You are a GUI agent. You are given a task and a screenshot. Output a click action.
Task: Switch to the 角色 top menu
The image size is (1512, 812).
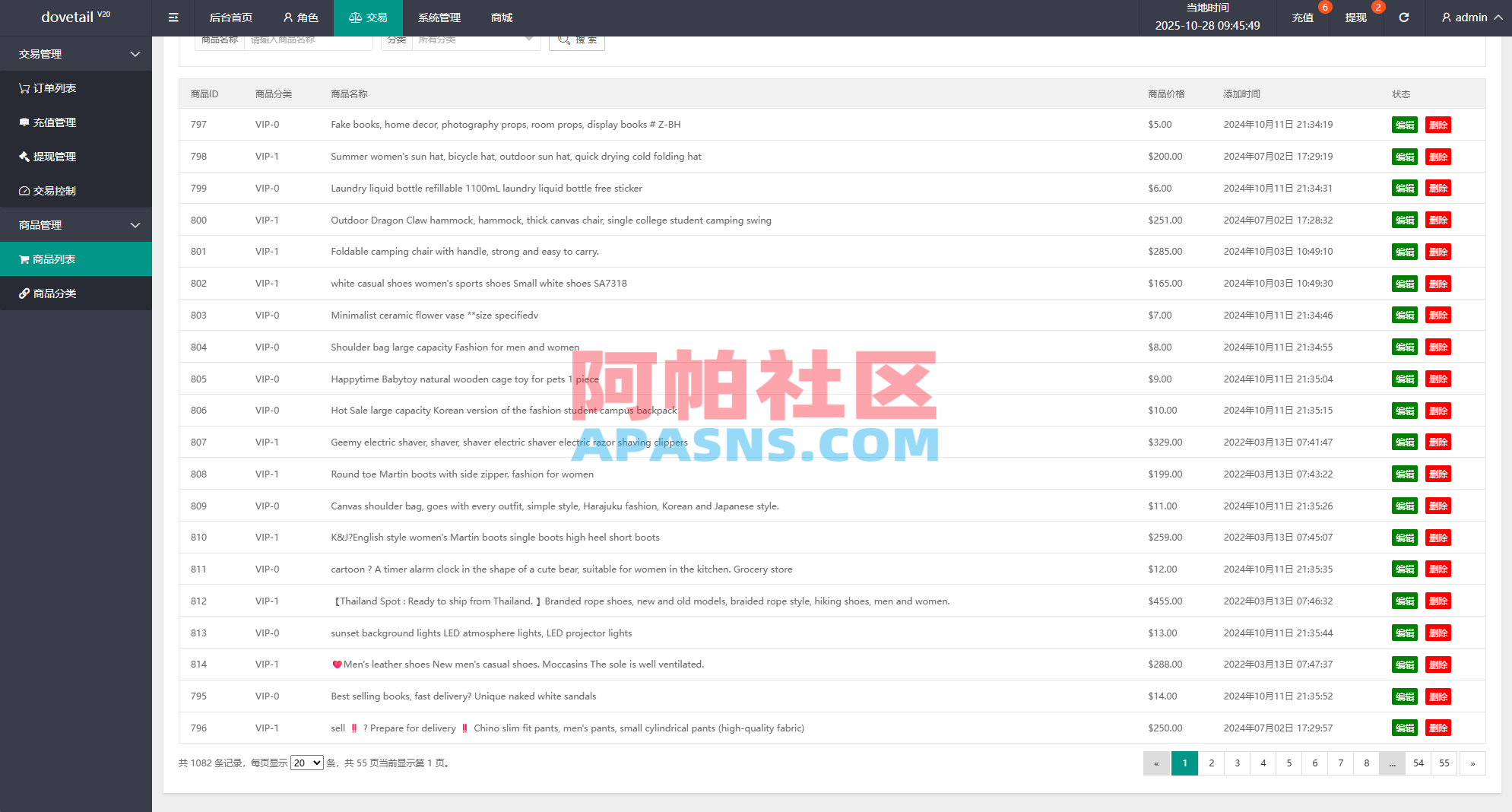point(300,17)
